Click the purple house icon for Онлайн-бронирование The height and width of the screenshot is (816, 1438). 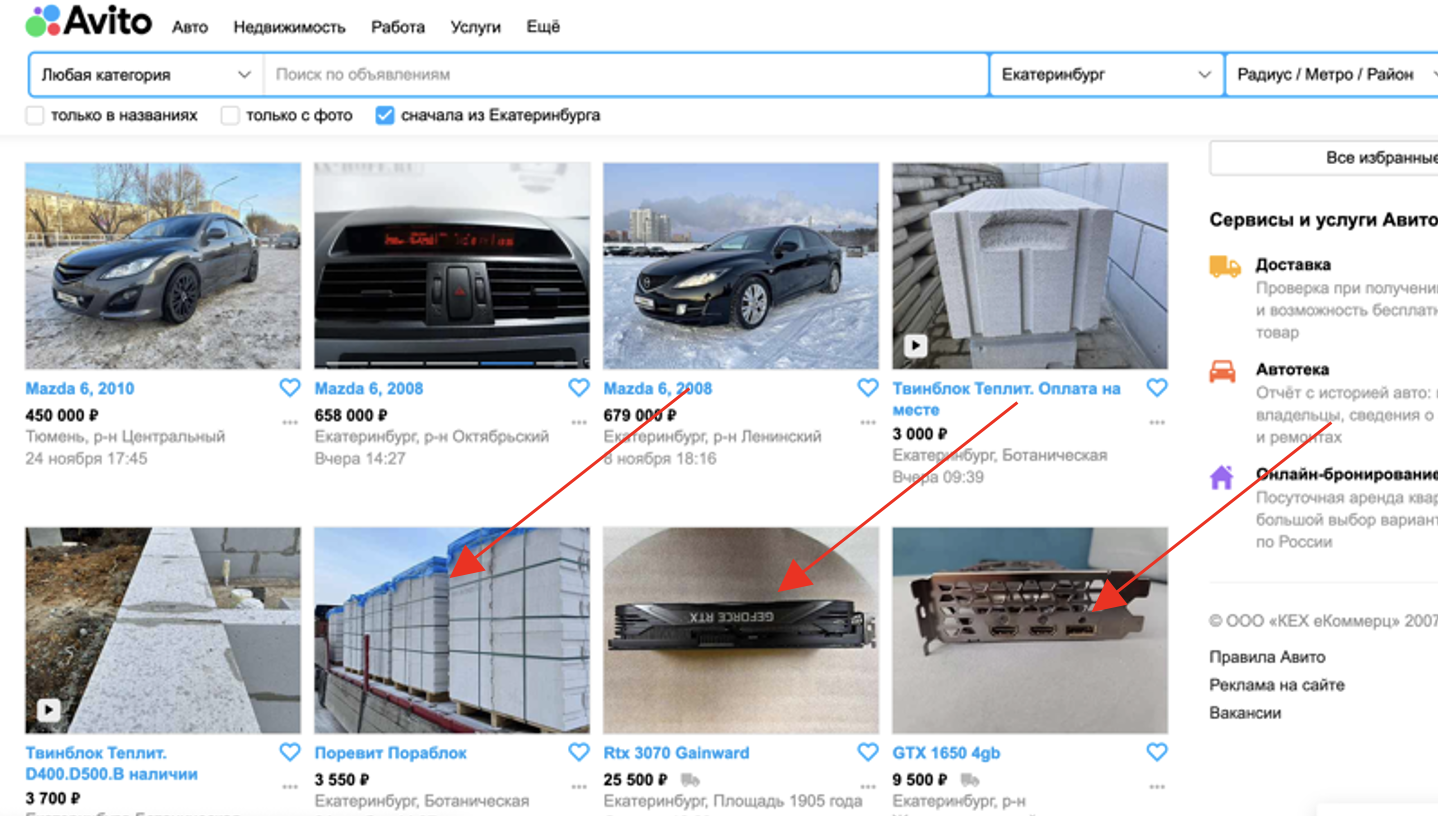1222,477
